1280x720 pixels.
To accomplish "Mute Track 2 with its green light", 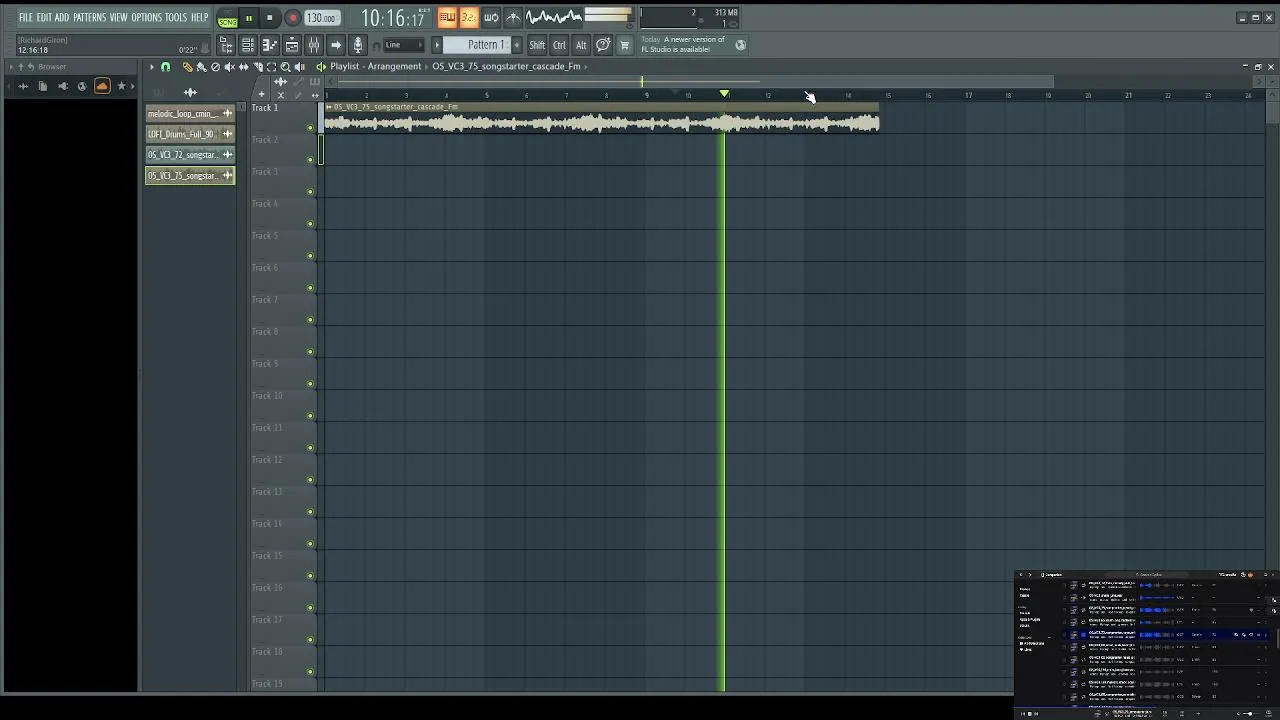I will 310,160.
